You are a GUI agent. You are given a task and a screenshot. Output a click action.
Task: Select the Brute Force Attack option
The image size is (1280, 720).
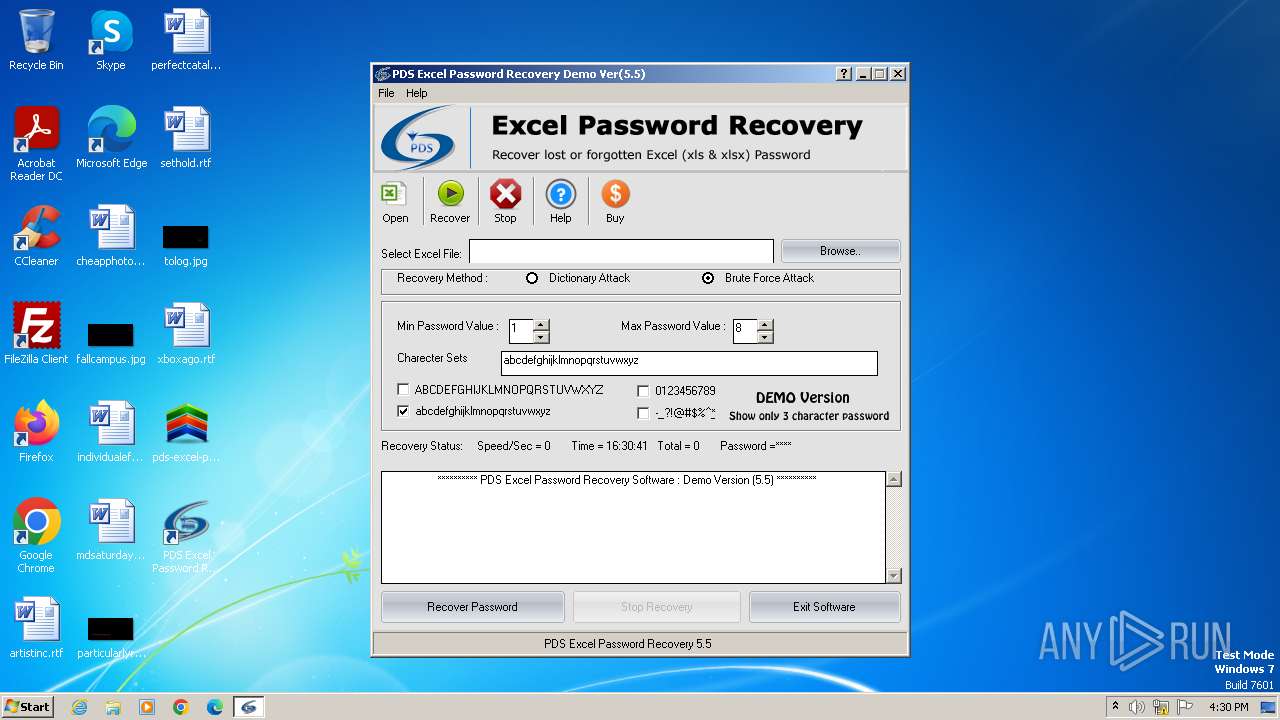tap(708, 278)
